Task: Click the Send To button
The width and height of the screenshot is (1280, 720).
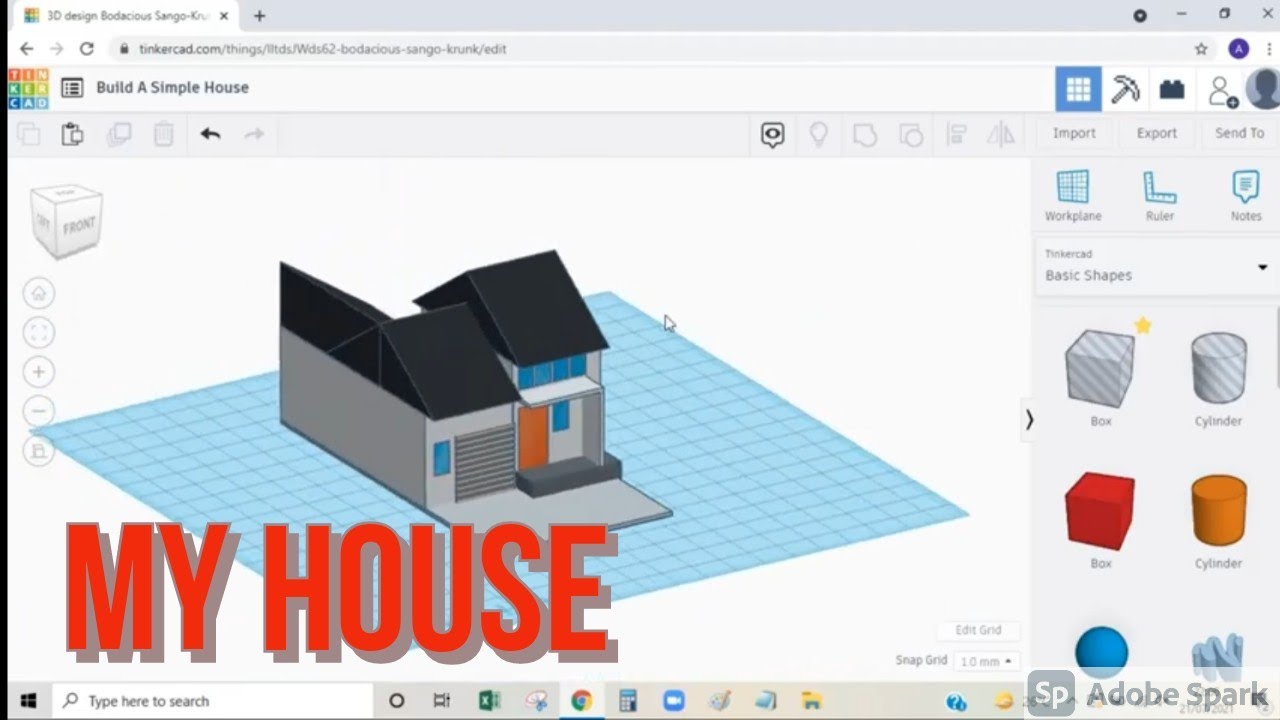Action: point(1239,133)
